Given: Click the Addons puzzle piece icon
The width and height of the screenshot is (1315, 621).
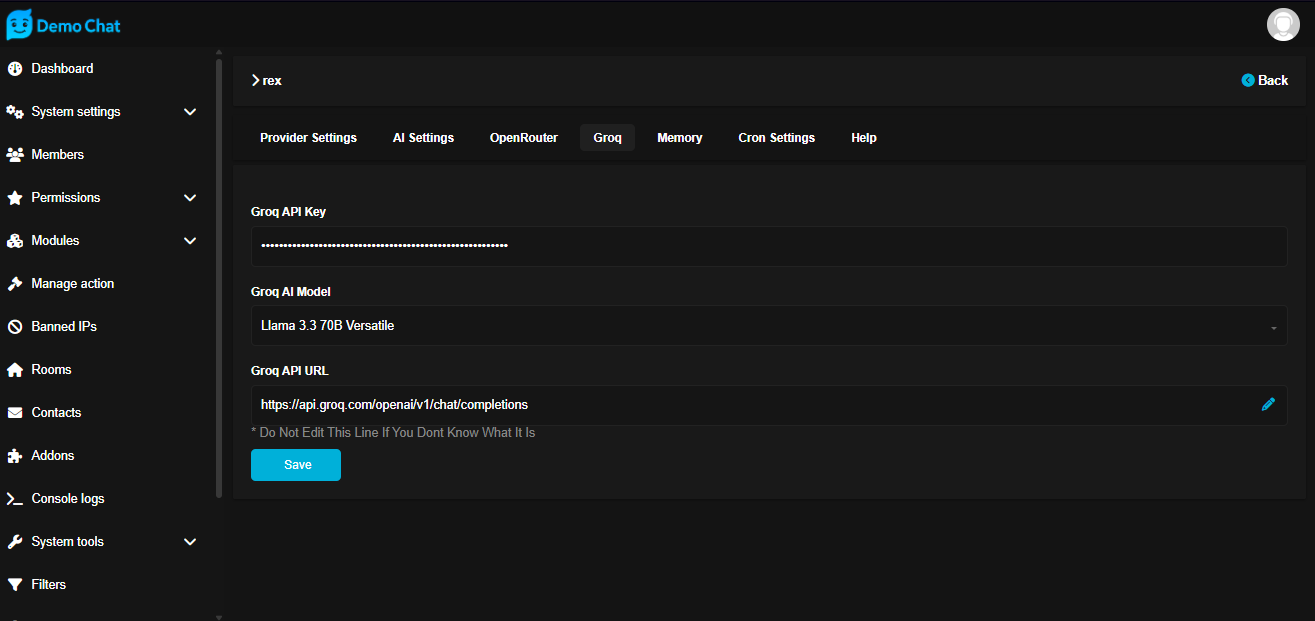Looking at the screenshot, I should [15, 456].
